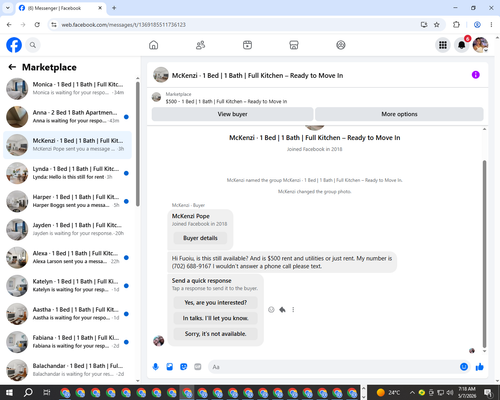Click the View buyer button
Image resolution: width=500 pixels, height=400 pixels.
pyautogui.click(x=232, y=114)
